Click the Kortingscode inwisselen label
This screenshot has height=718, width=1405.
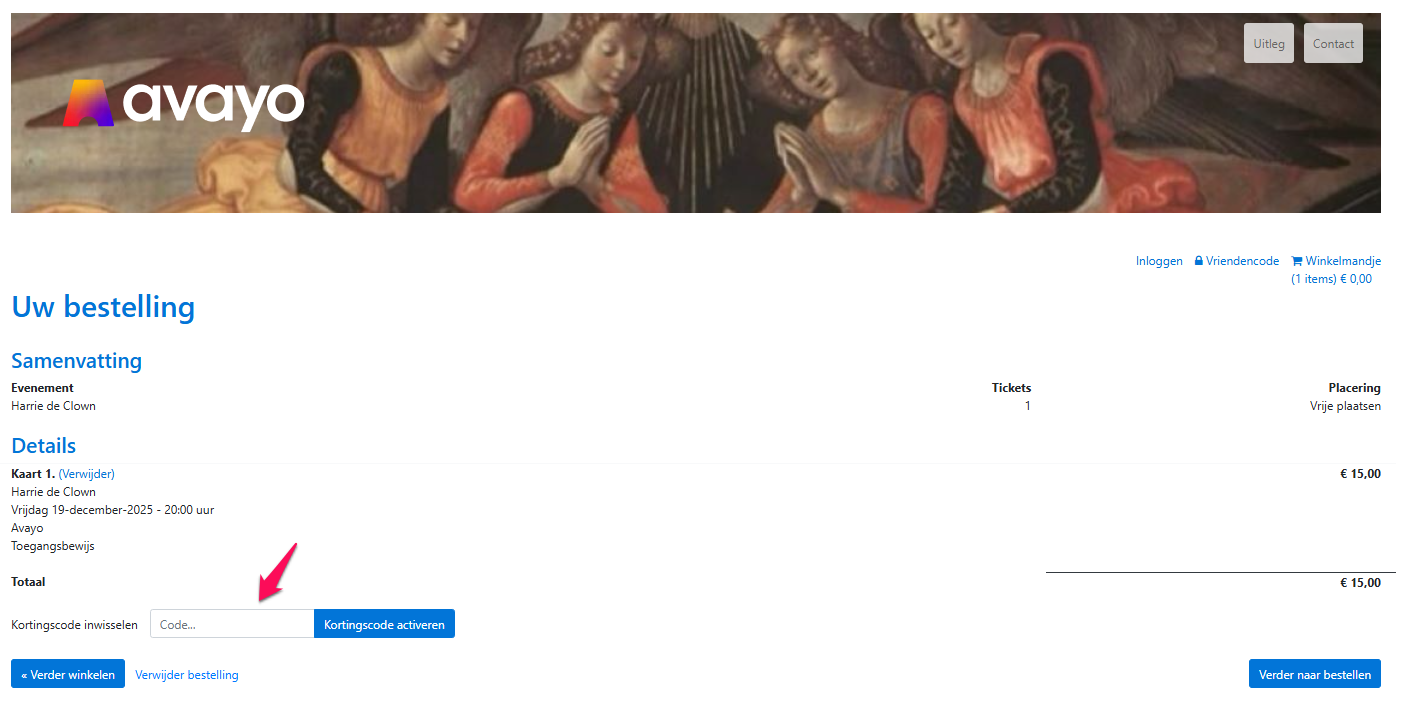point(75,625)
